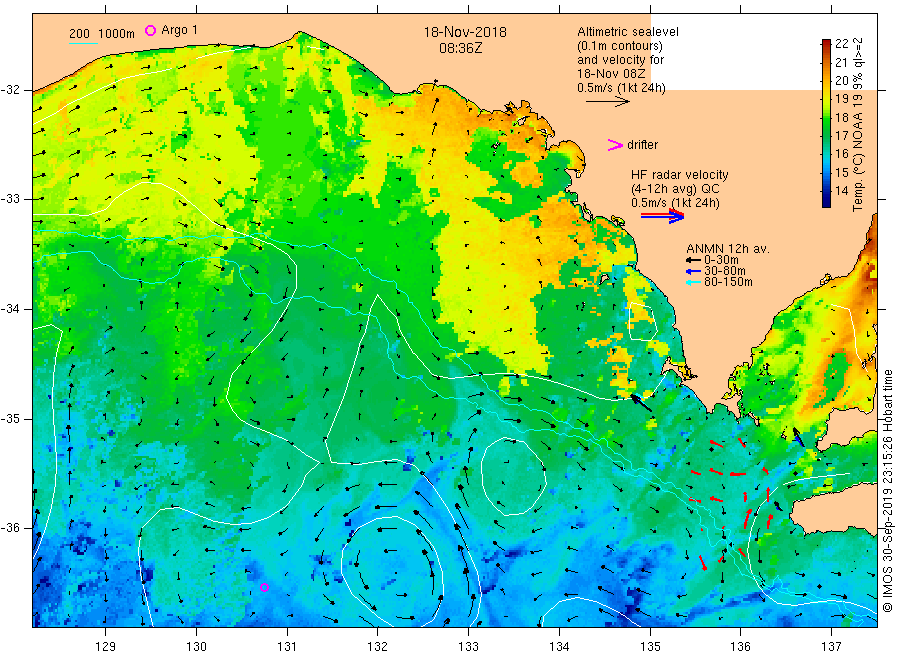Click the -36 latitude axis label

(10, 528)
